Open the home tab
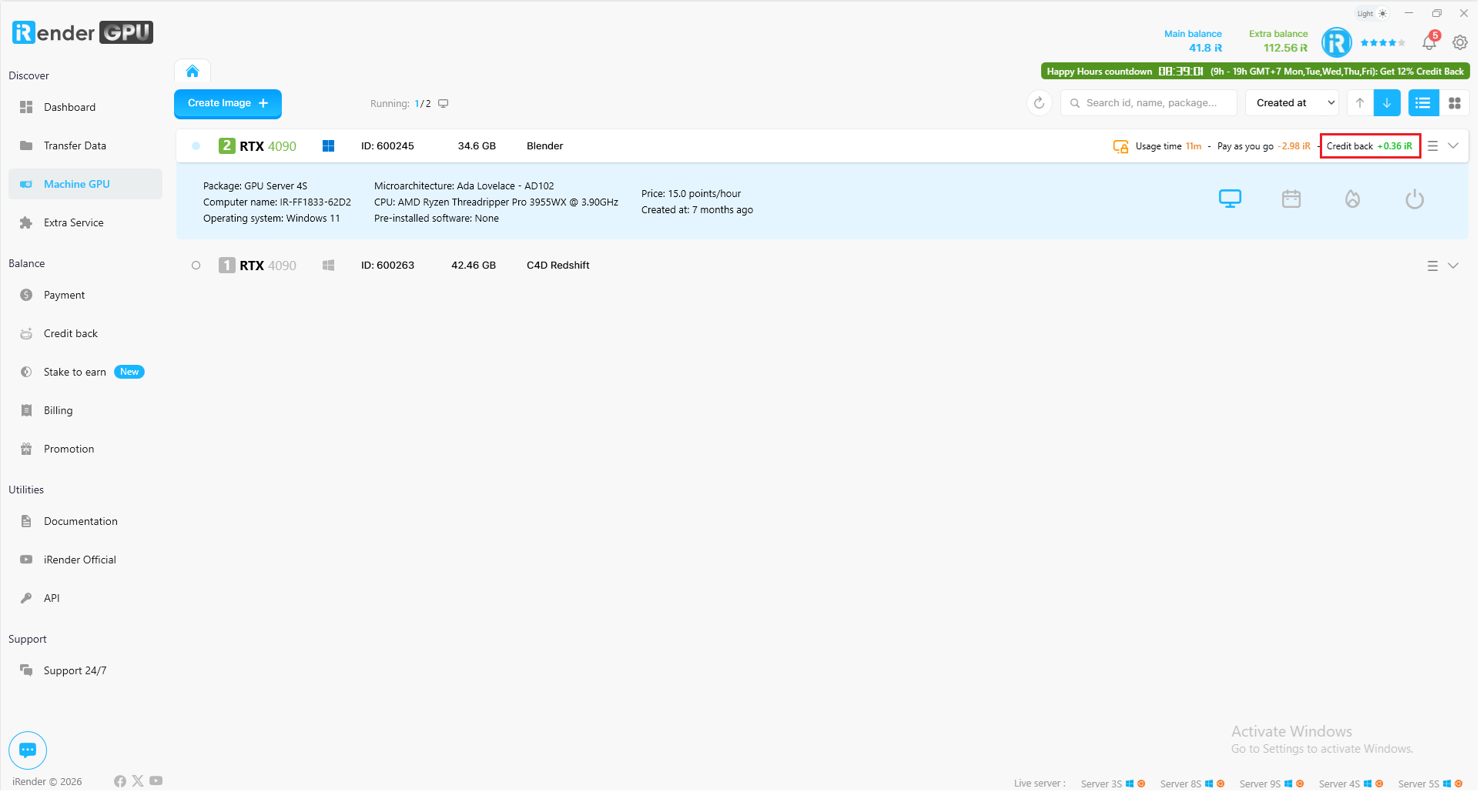This screenshot has height=812, width=1480. [x=193, y=72]
